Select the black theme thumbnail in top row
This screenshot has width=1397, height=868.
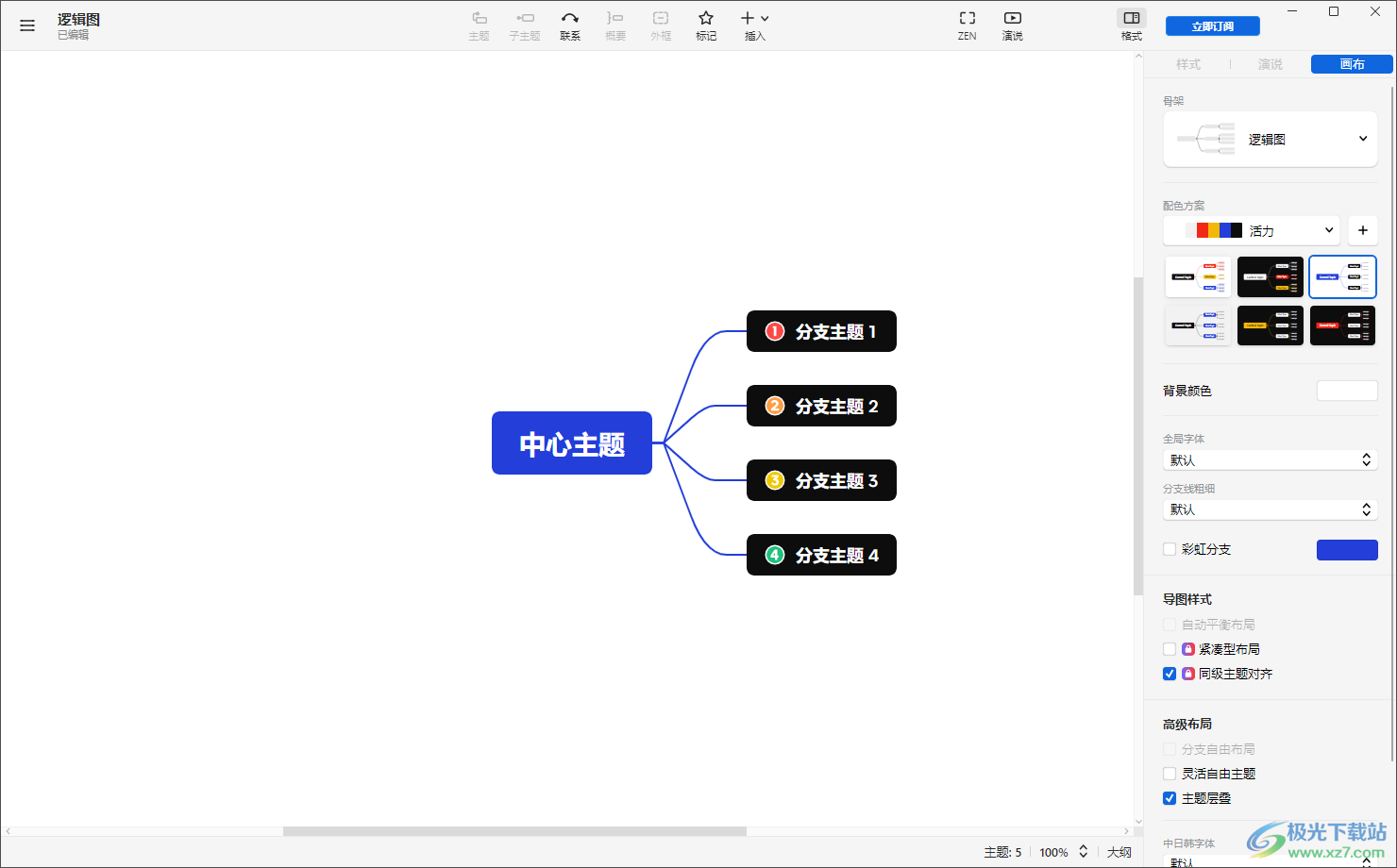(1271, 276)
